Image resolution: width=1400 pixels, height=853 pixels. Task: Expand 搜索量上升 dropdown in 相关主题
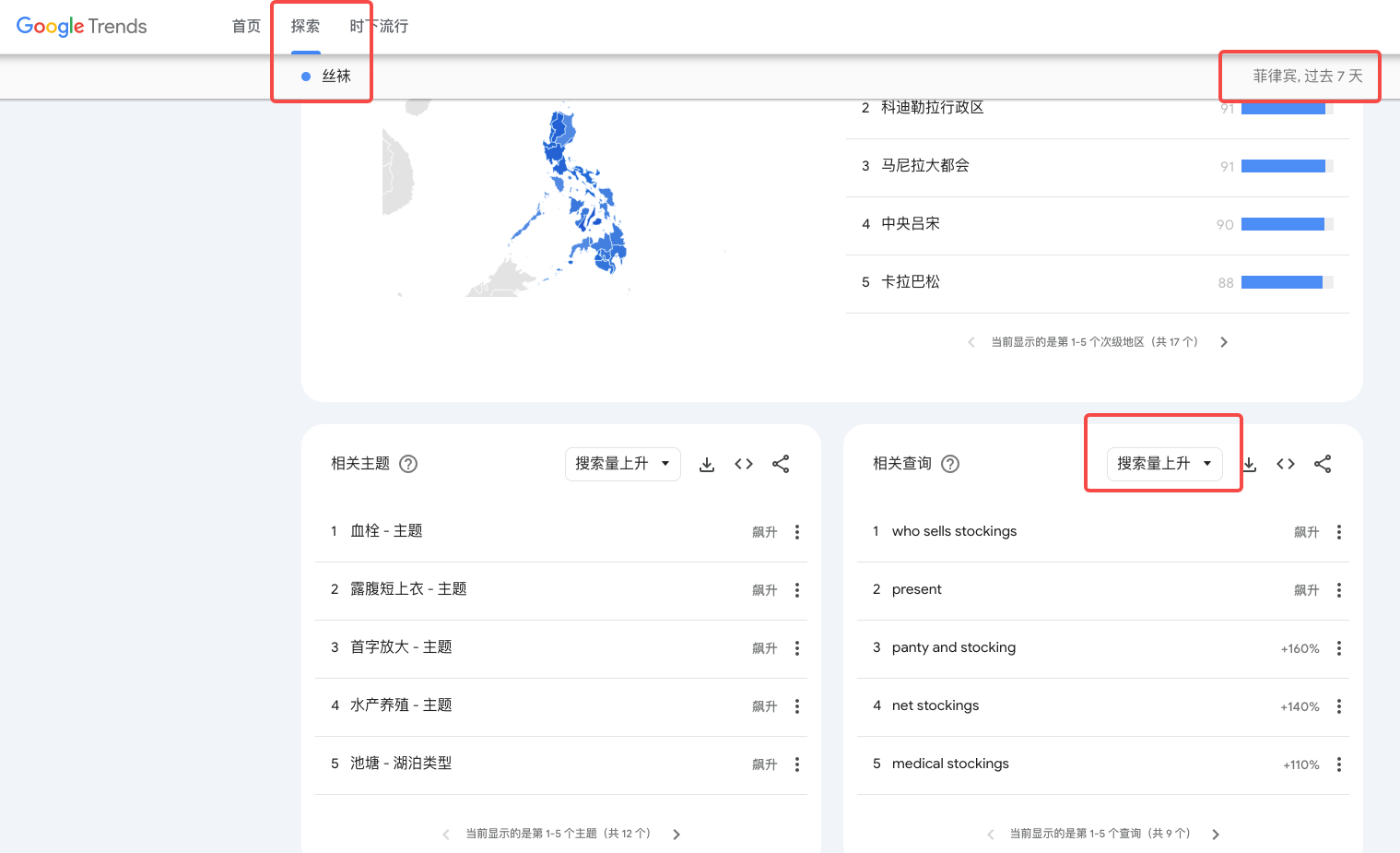pyautogui.click(x=622, y=464)
